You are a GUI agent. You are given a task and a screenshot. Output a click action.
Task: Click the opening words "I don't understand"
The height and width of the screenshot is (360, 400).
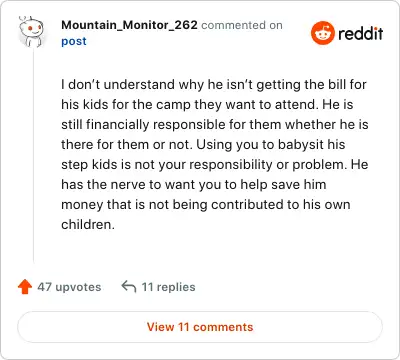tap(118, 84)
